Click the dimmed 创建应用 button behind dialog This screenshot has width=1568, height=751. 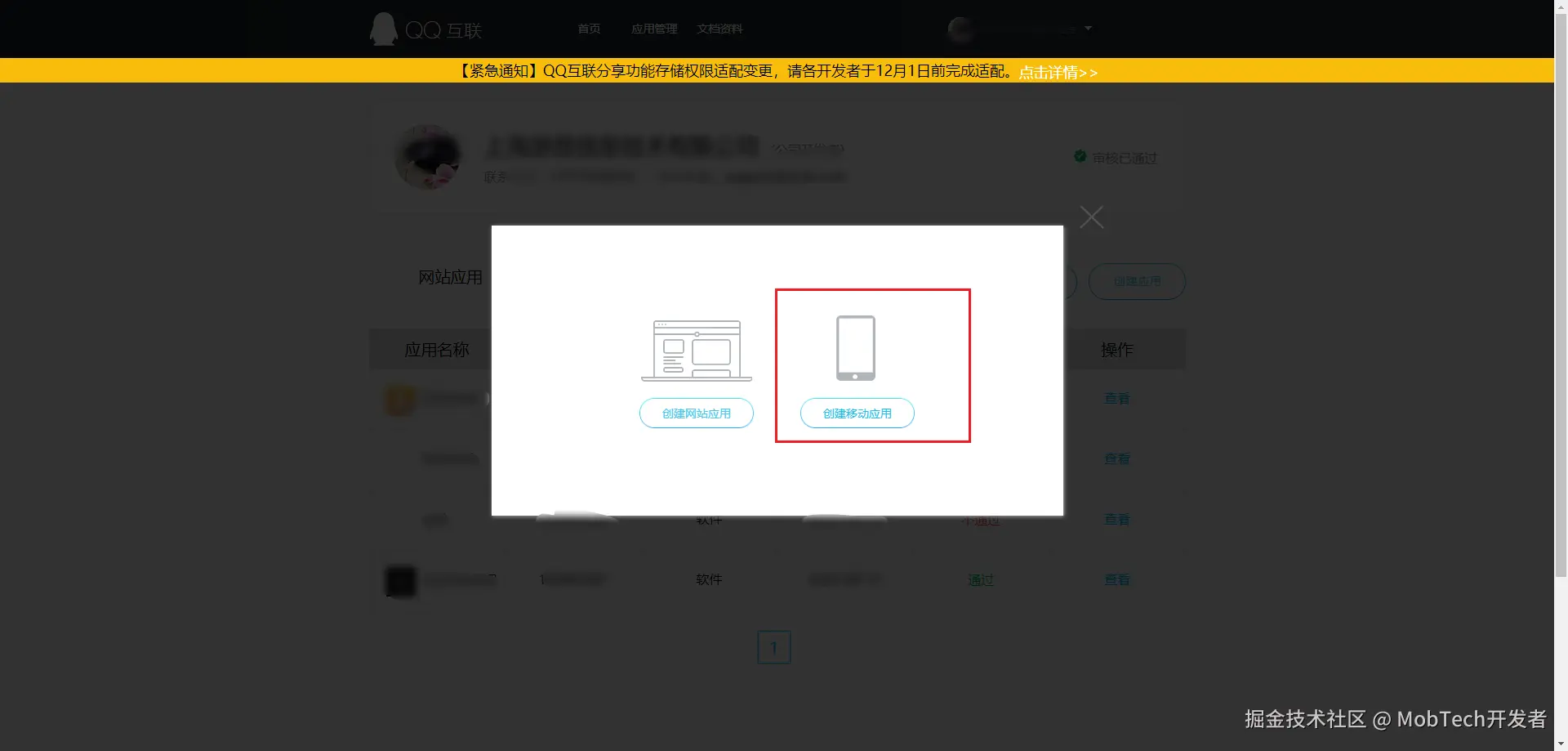tap(1137, 281)
